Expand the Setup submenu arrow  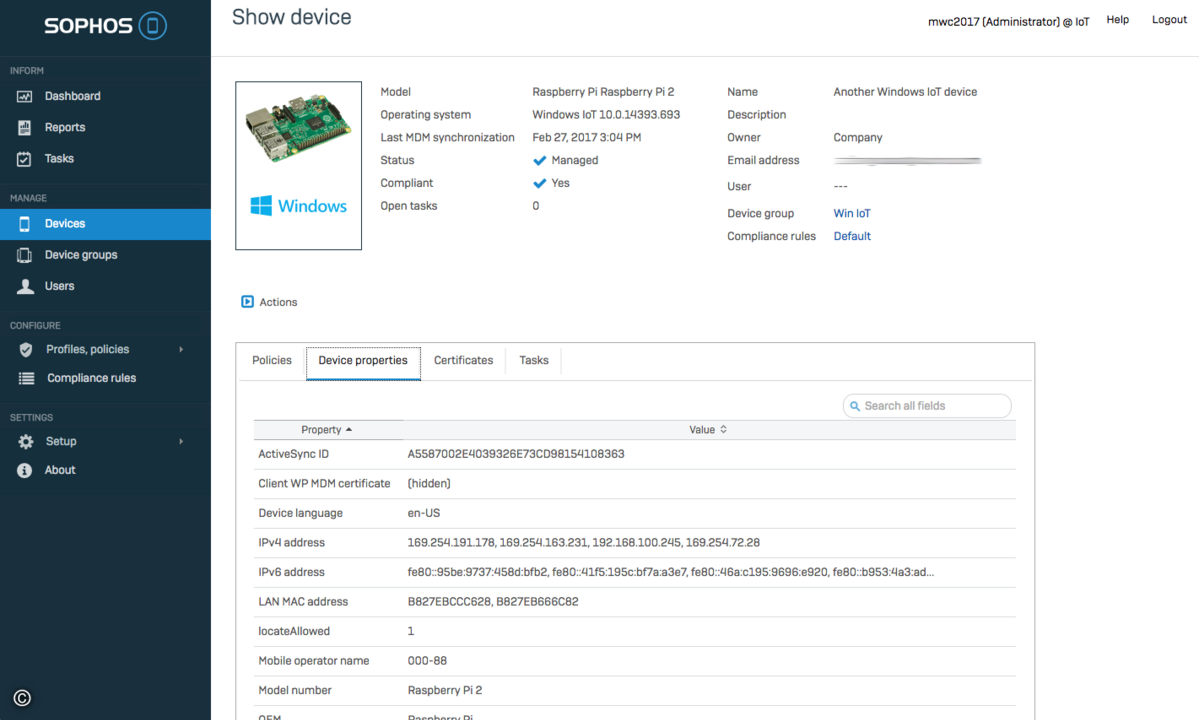pyautogui.click(x=181, y=442)
